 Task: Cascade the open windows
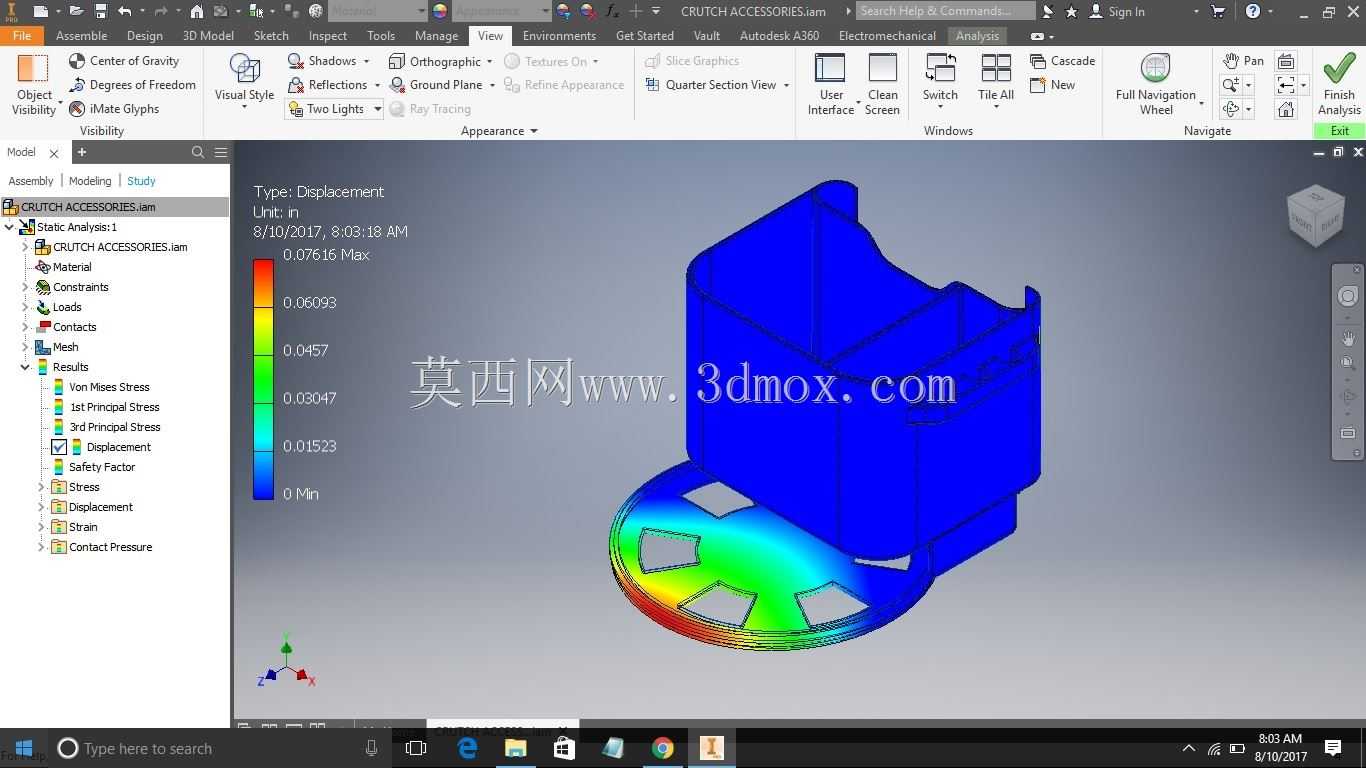click(x=1062, y=61)
